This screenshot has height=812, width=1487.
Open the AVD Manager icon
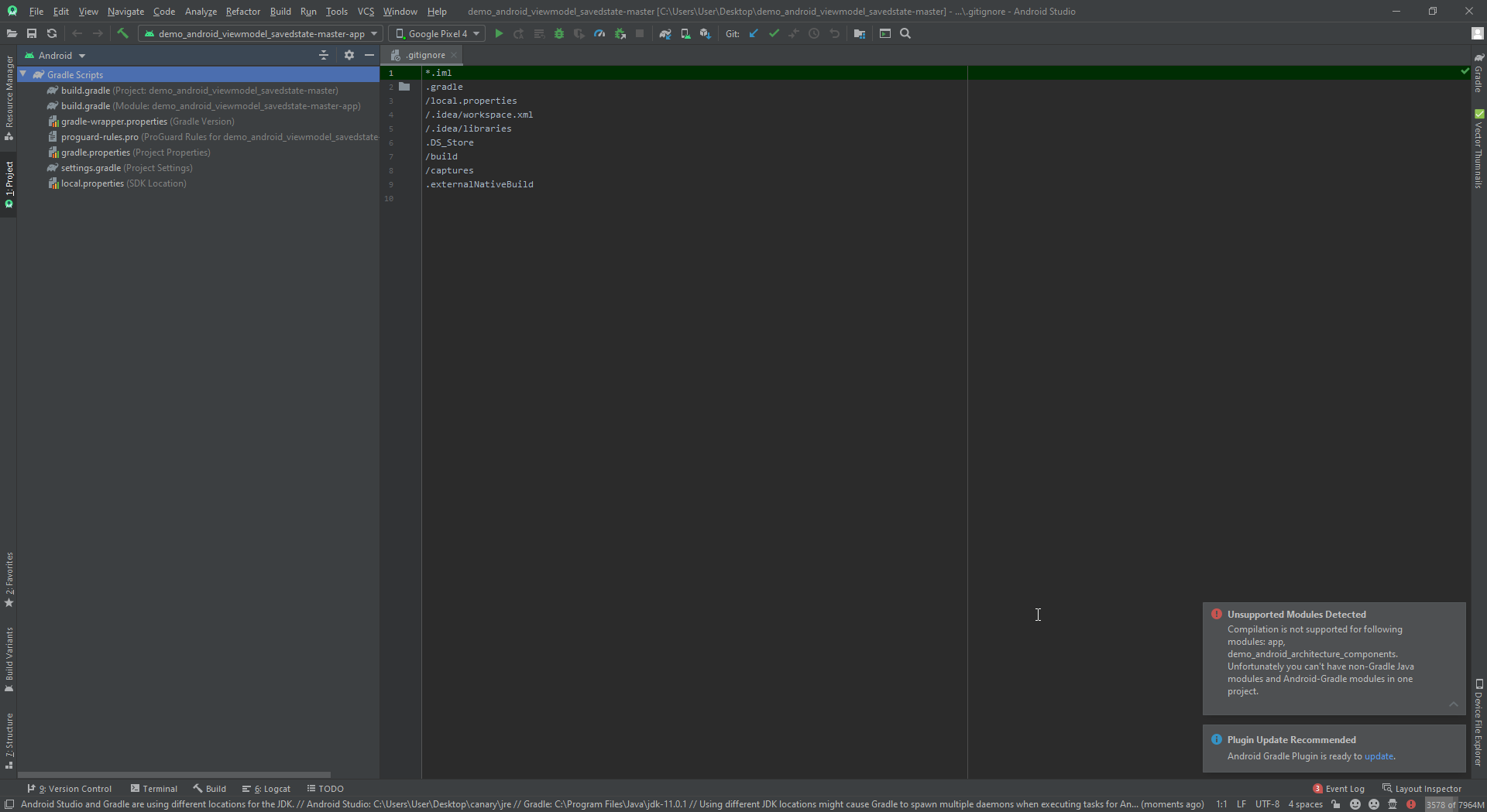point(685,33)
